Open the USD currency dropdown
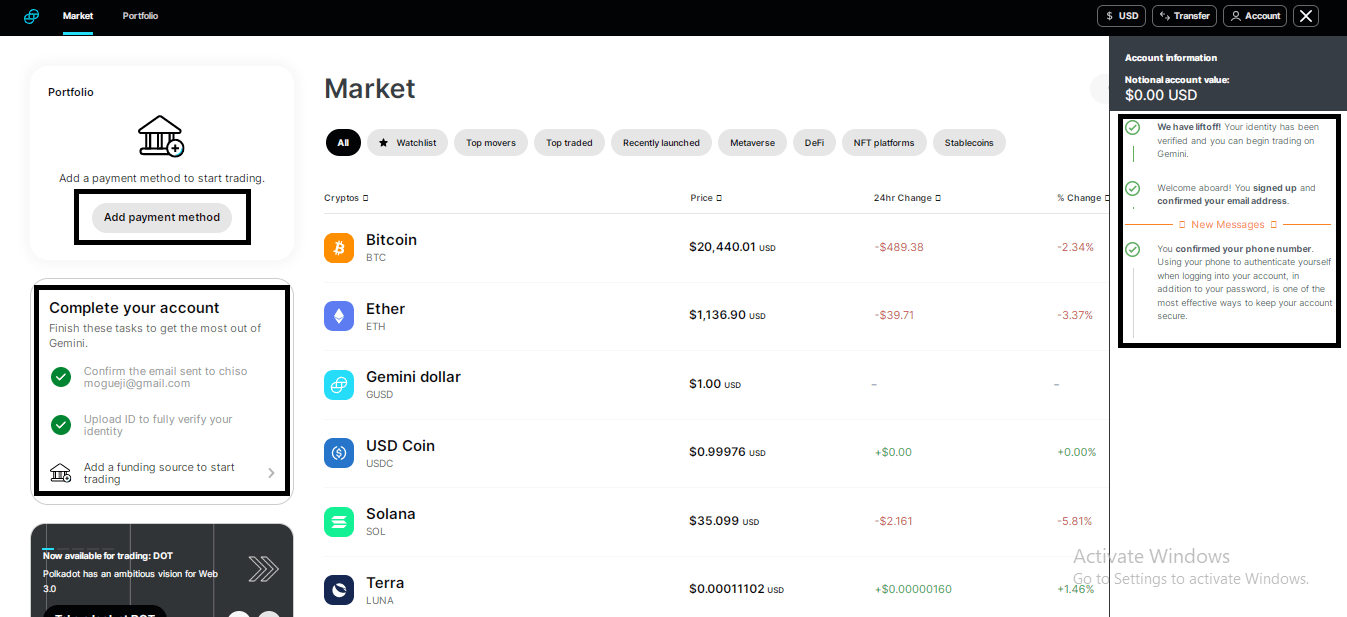The height and width of the screenshot is (617, 1347). tap(1121, 16)
